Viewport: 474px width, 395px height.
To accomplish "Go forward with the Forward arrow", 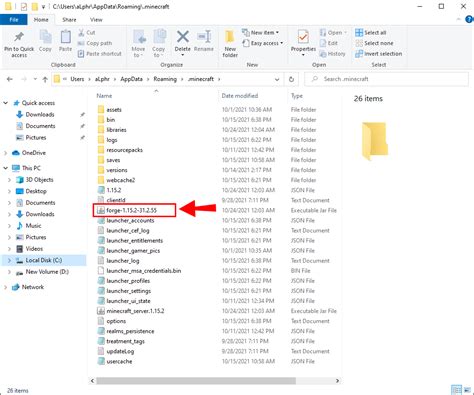I will click(24, 79).
